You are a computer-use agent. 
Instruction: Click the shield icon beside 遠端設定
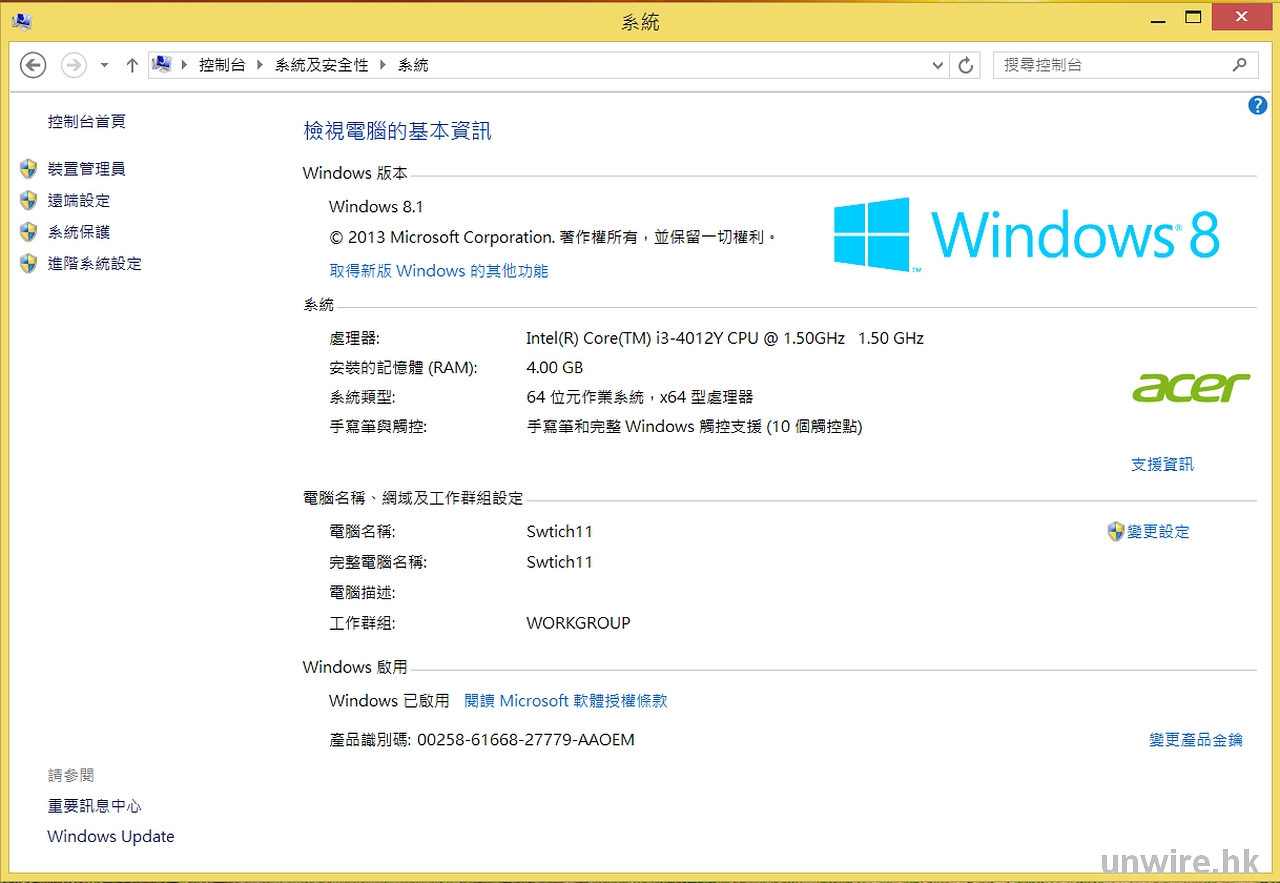point(28,201)
